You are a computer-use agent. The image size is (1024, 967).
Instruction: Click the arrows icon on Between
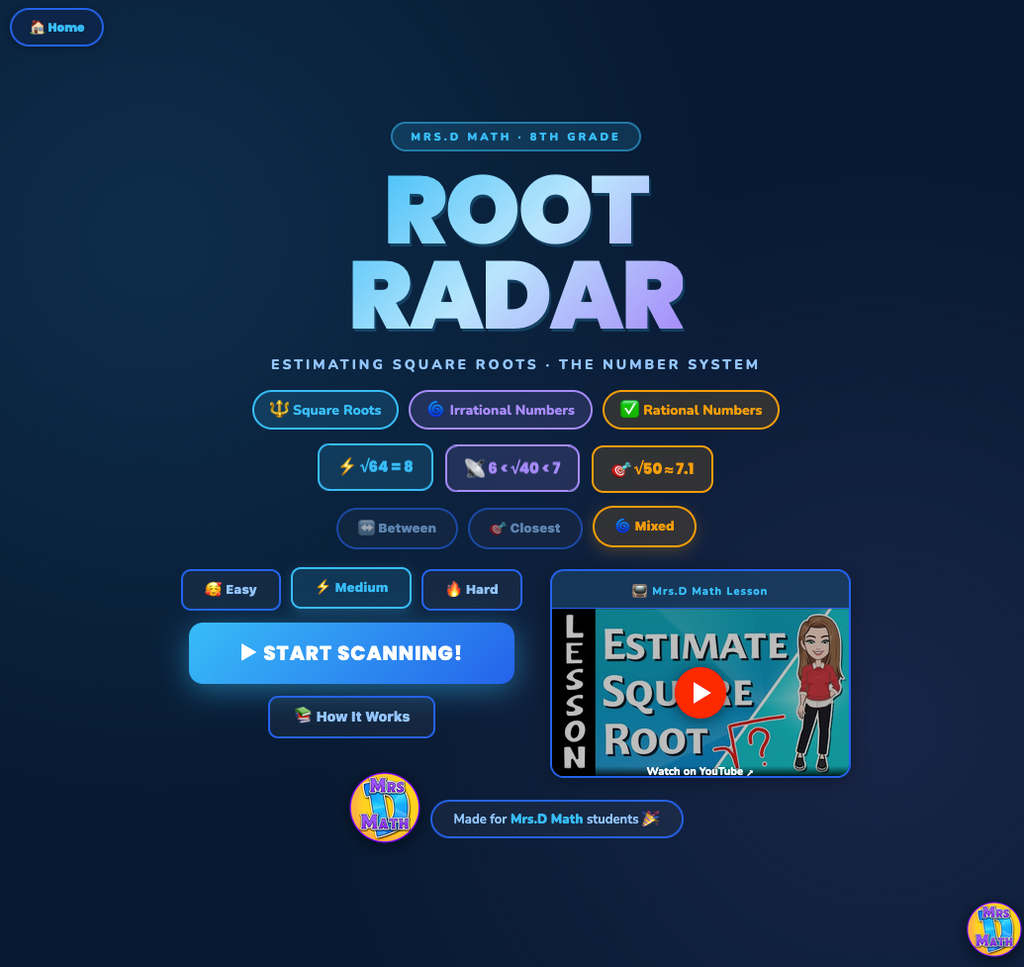click(366, 528)
